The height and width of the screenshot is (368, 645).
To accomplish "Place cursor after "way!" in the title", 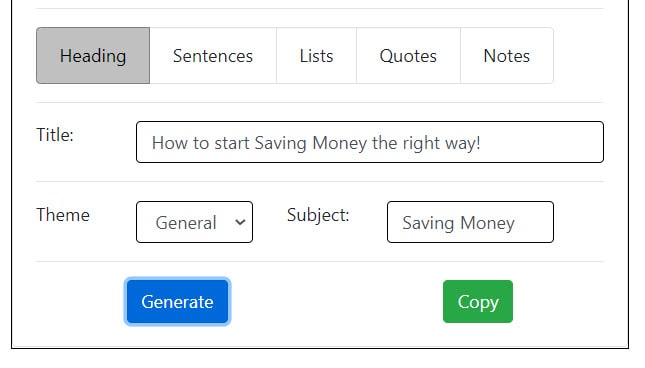I will click(x=481, y=143).
